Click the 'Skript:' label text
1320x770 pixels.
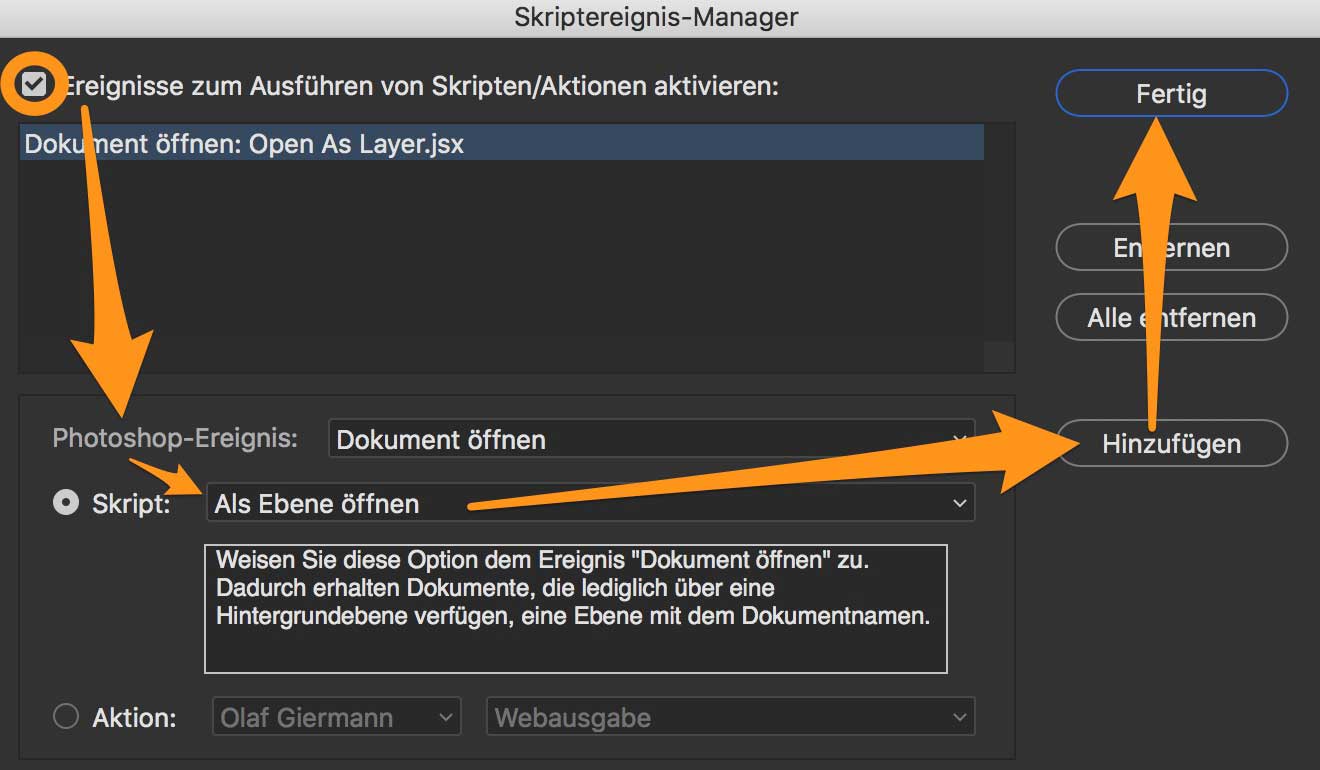click(131, 504)
